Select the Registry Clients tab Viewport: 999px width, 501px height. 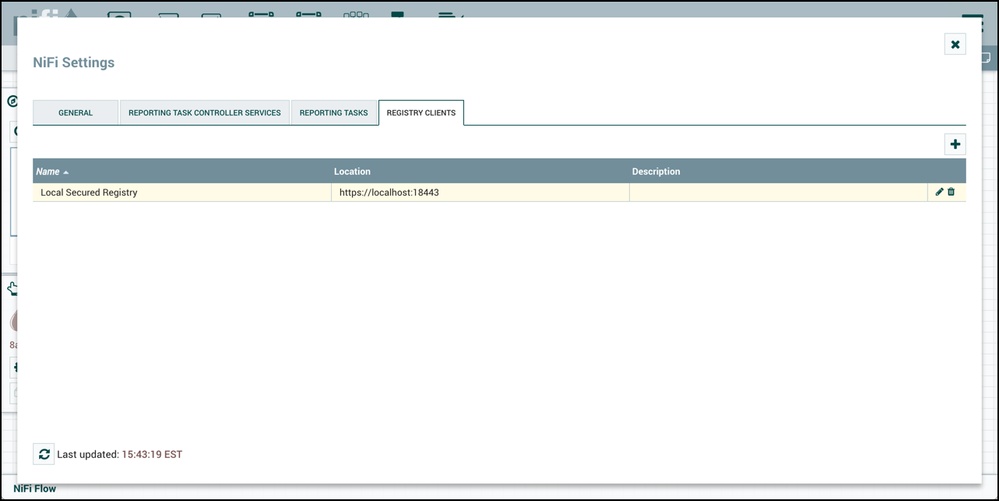tap(421, 112)
